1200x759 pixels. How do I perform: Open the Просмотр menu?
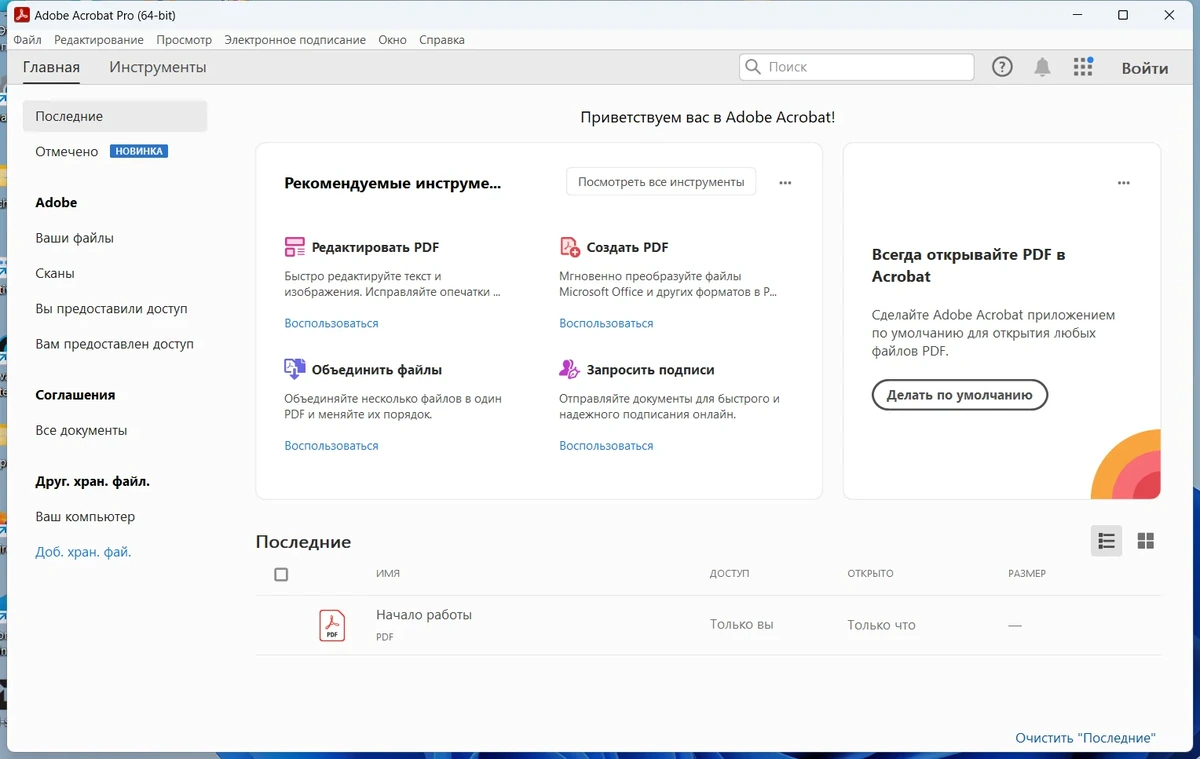coord(184,40)
